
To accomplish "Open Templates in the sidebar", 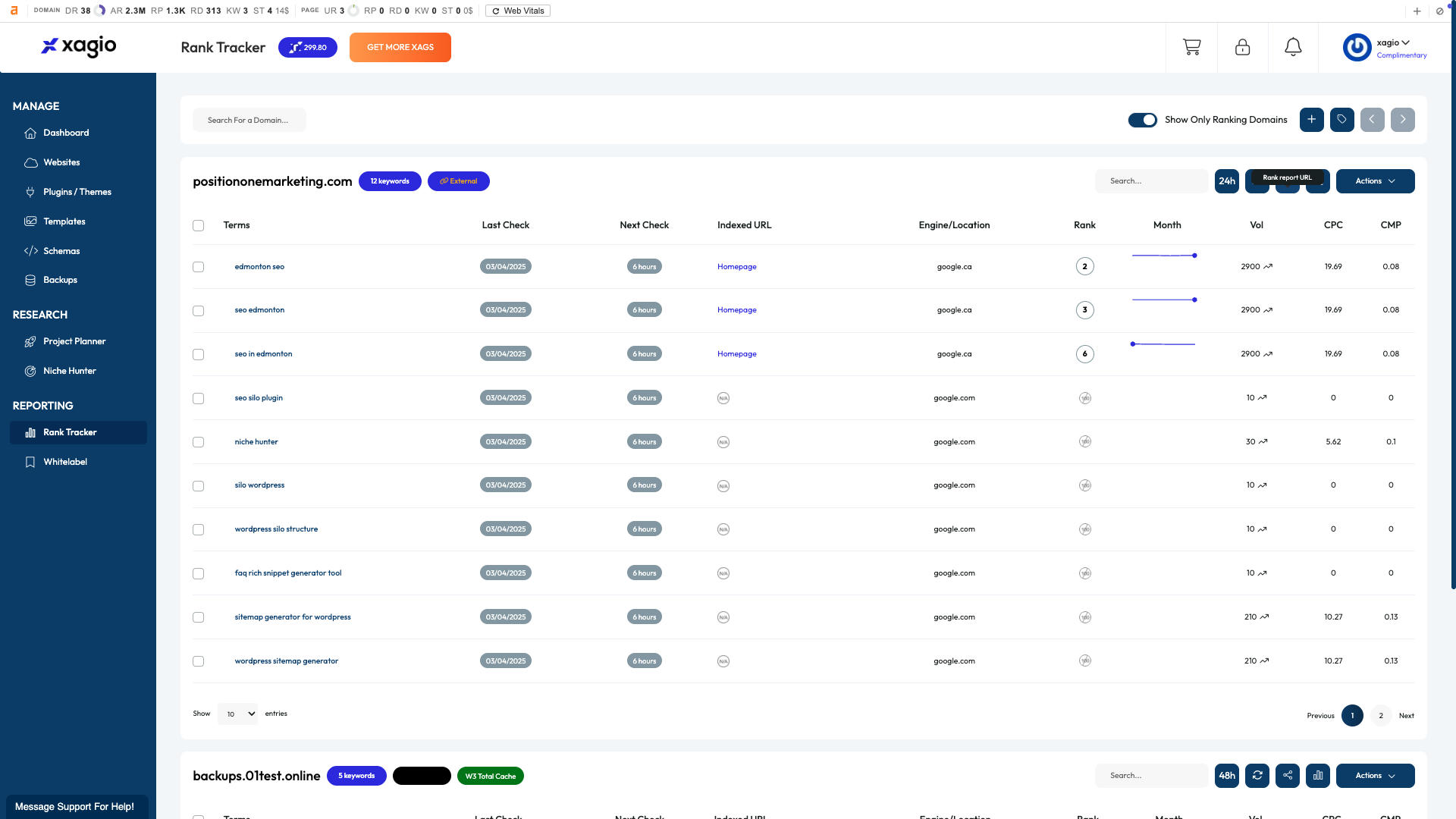I will point(64,221).
